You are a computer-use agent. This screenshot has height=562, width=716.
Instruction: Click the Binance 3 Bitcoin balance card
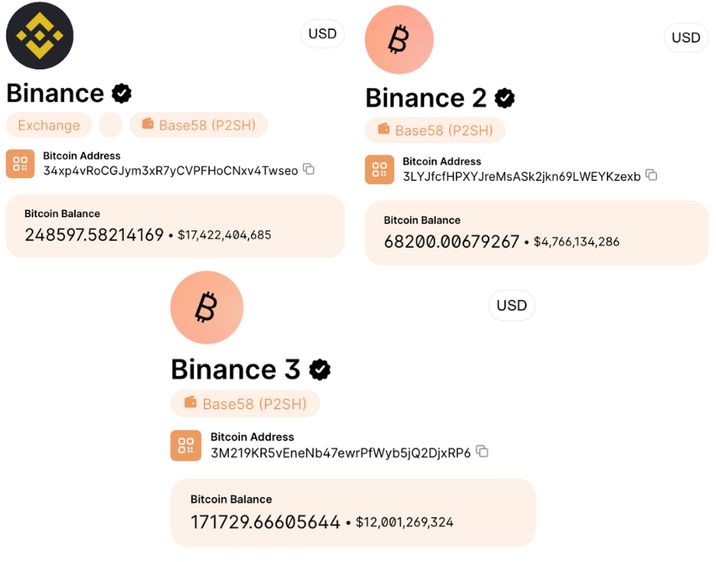(x=353, y=512)
